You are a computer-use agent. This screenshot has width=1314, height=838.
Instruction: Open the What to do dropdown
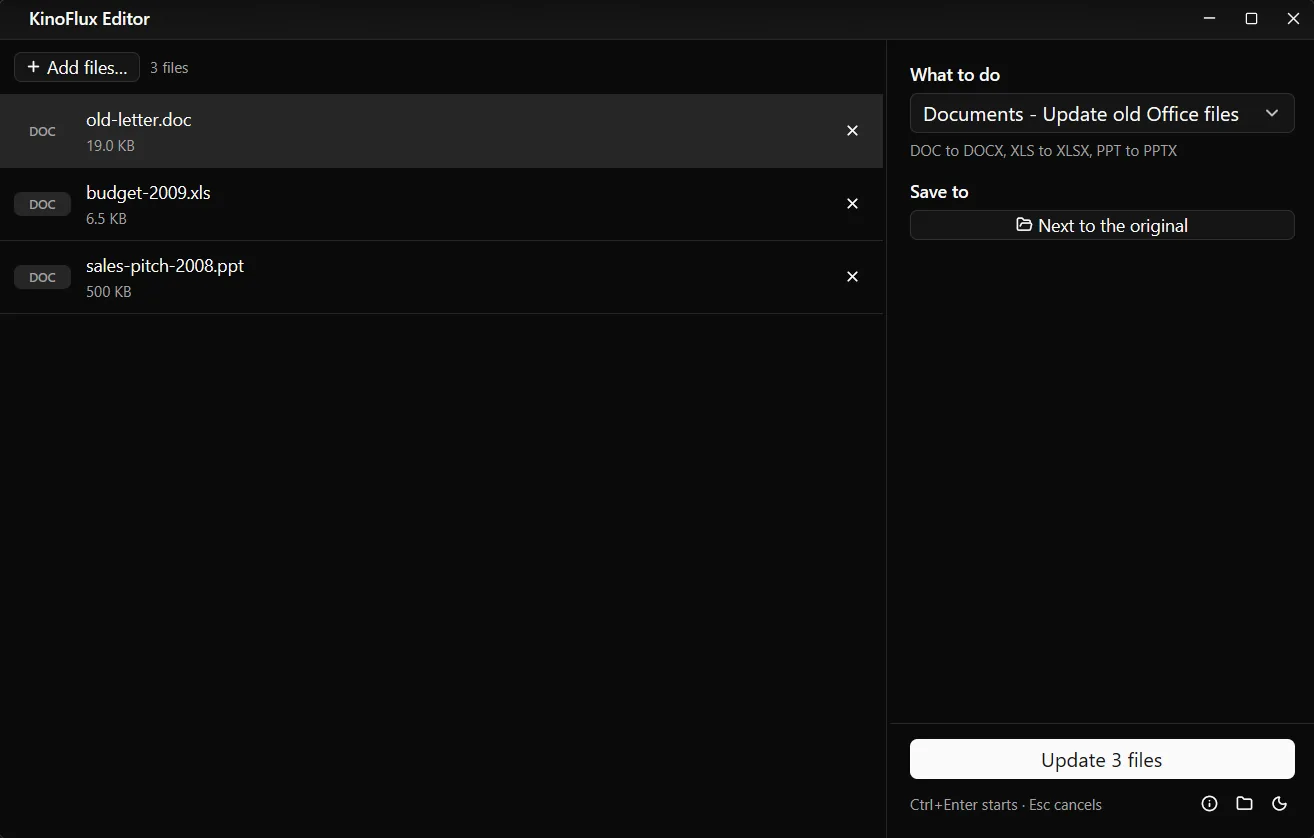(1102, 114)
